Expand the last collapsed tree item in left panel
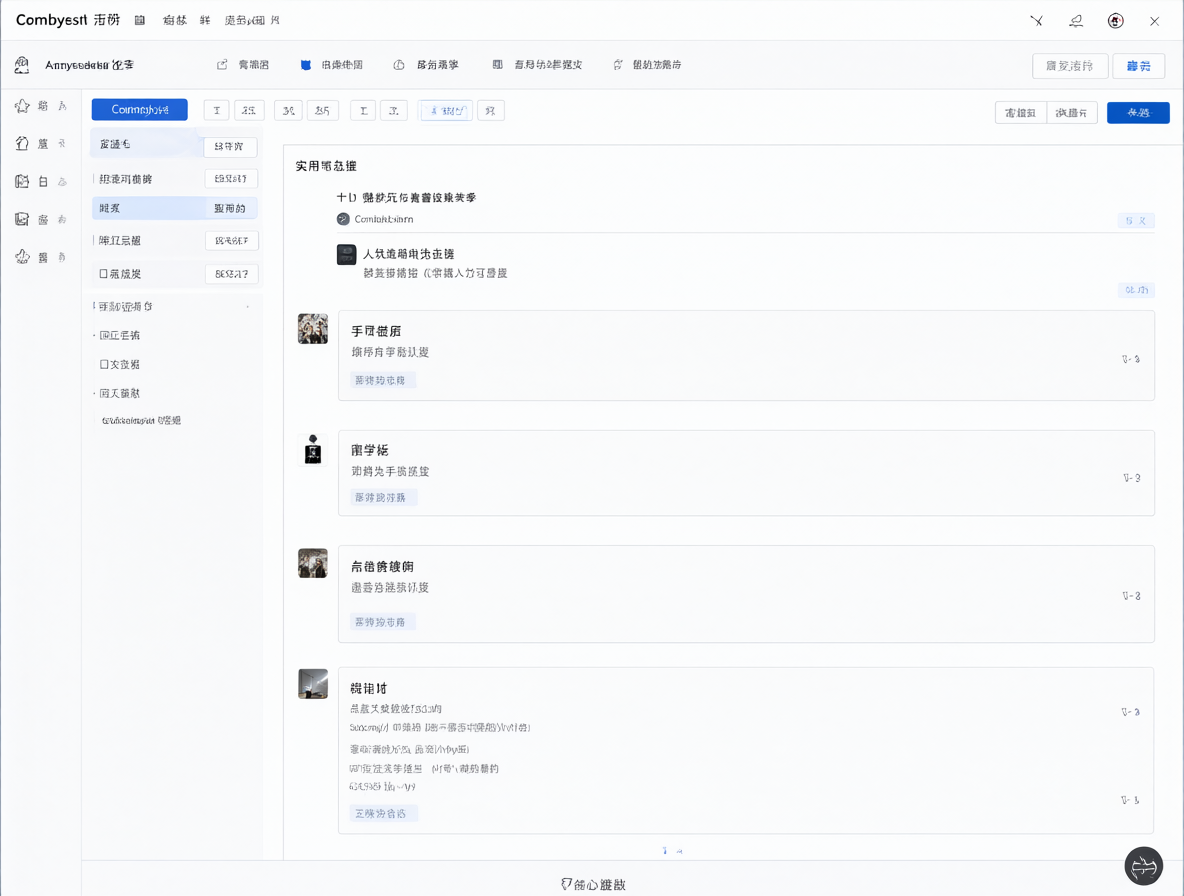This screenshot has height=896, width=1184. coord(119,393)
